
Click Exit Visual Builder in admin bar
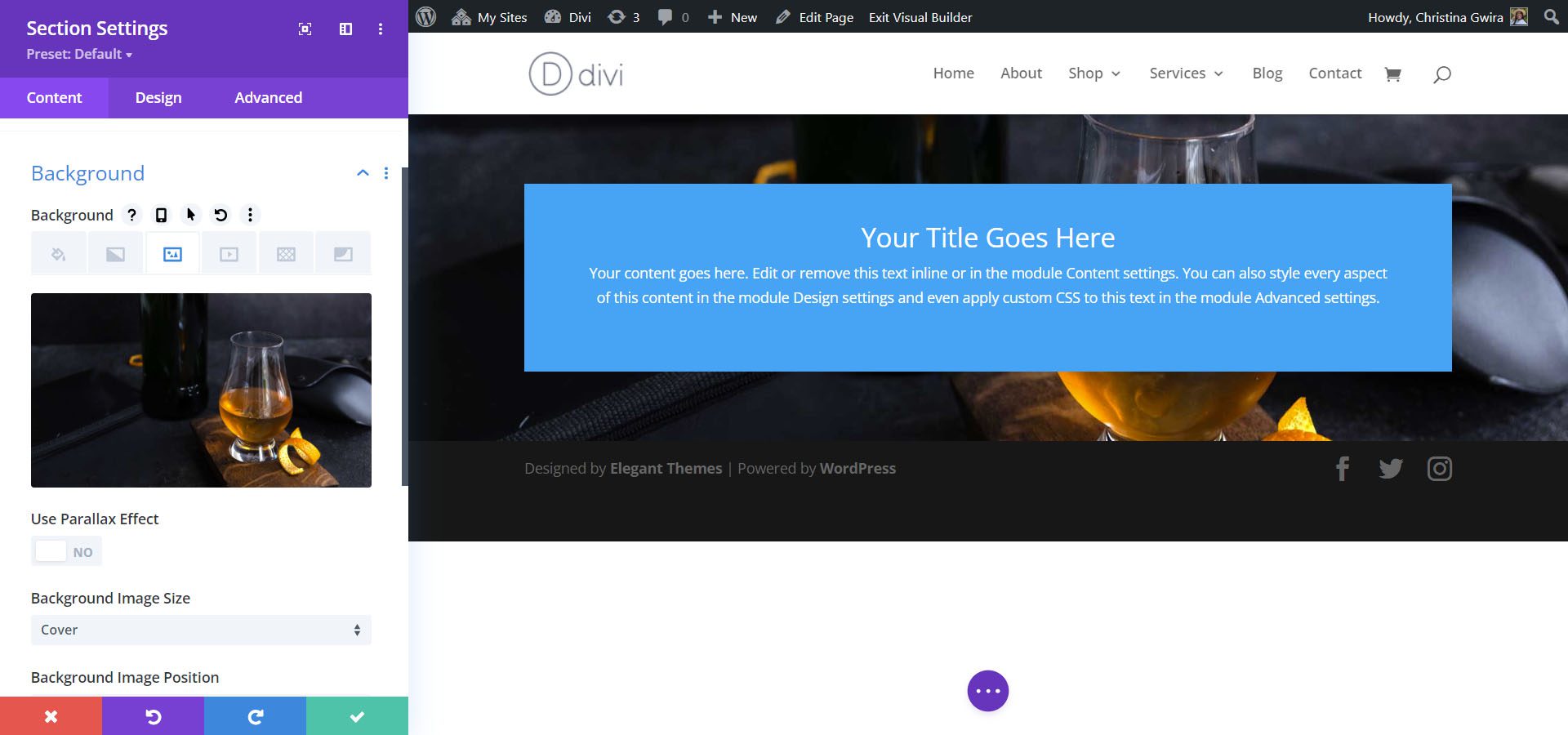[920, 16]
